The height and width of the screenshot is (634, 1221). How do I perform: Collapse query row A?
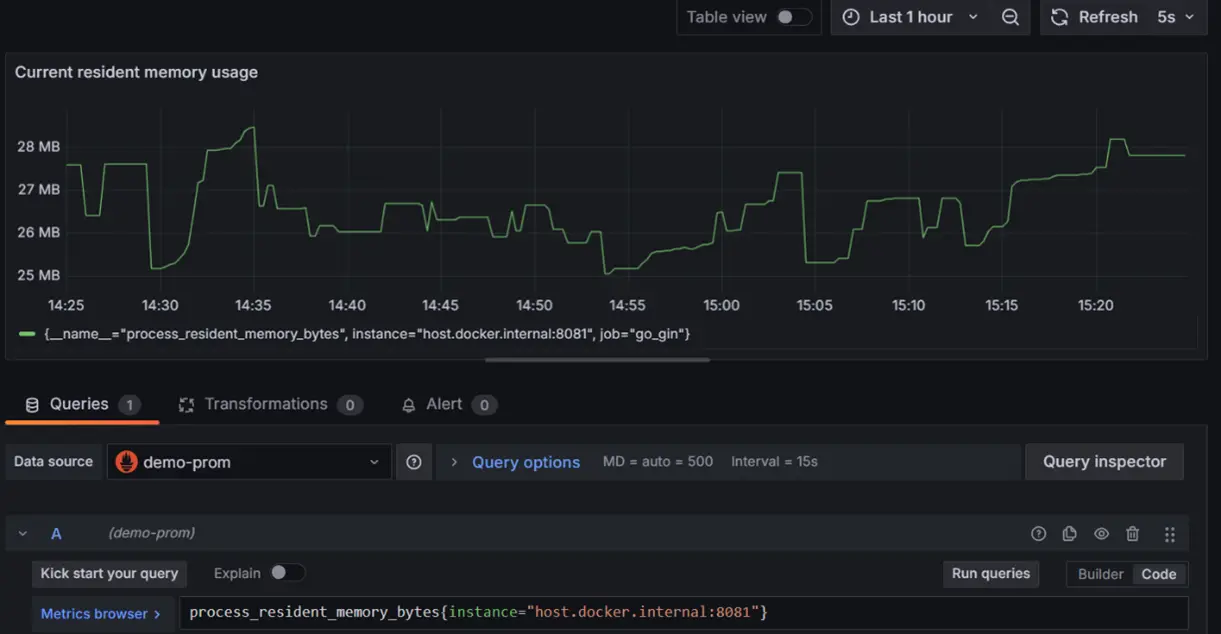point(23,533)
